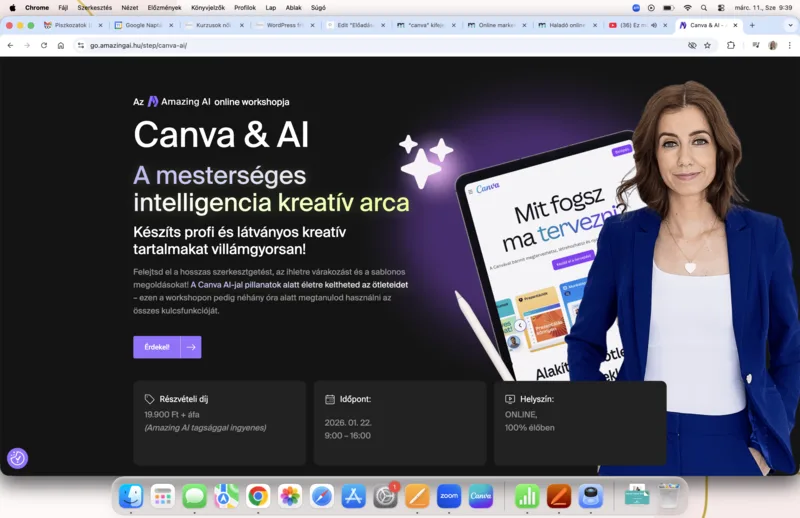The height and width of the screenshot is (518, 800).
Task: Bookmark this page with the star icon
Action: click(x=707, y=45)
